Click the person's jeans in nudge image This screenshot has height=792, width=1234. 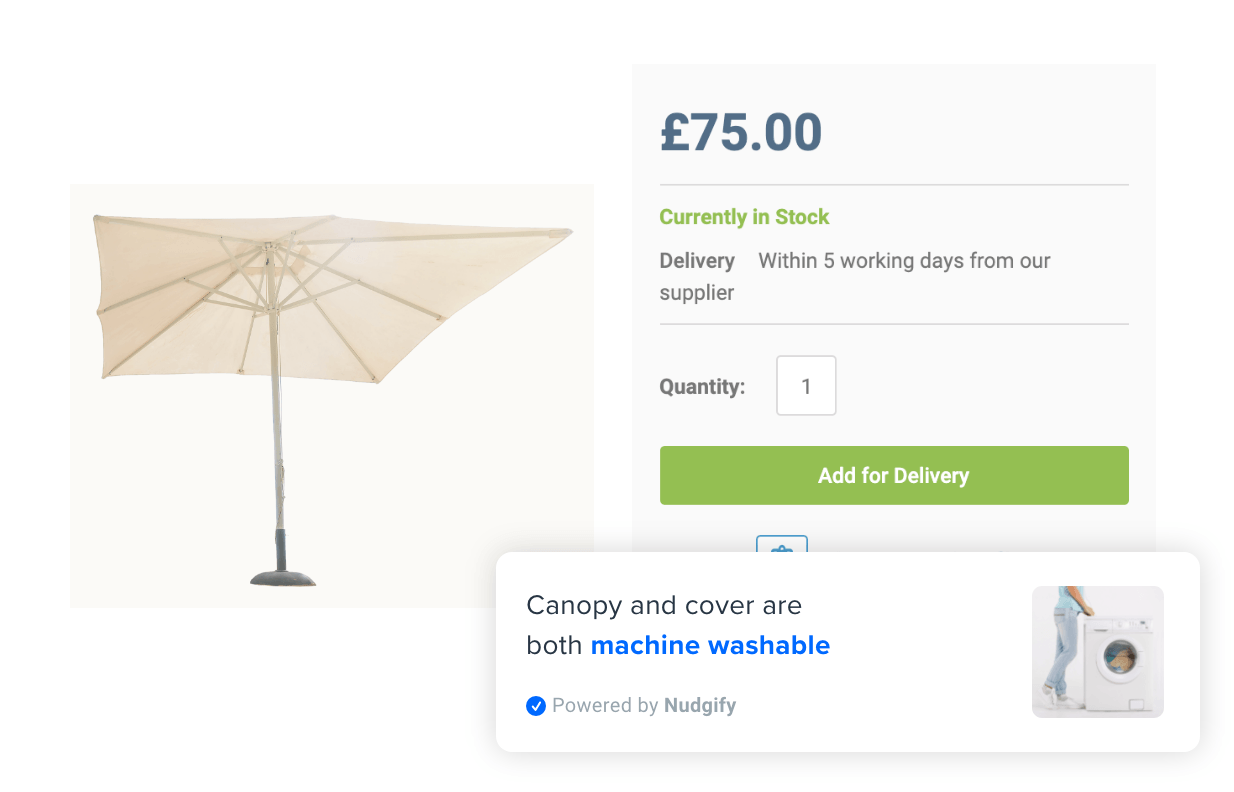click(1065, 648)
